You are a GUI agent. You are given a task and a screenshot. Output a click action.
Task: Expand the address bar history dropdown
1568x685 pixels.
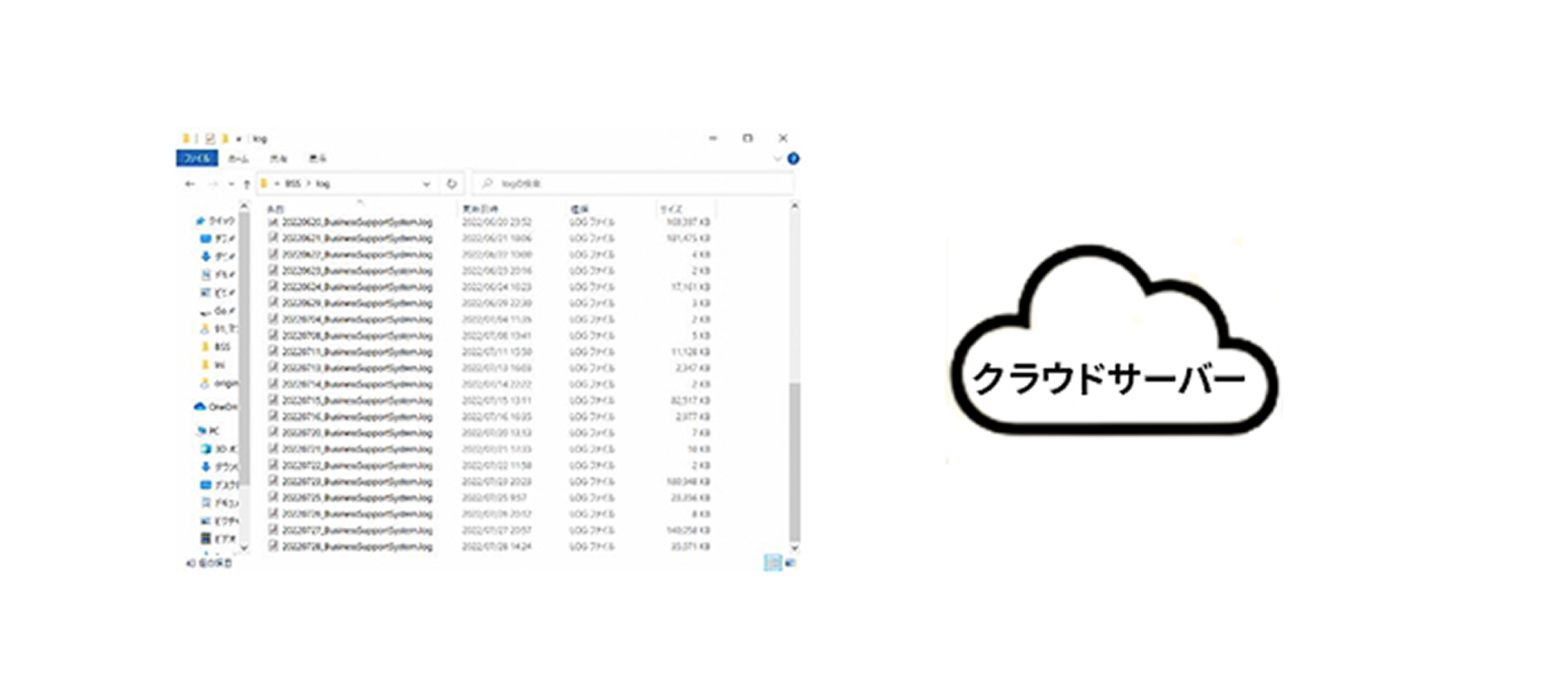pyautogui.click(x=426, y=184)
